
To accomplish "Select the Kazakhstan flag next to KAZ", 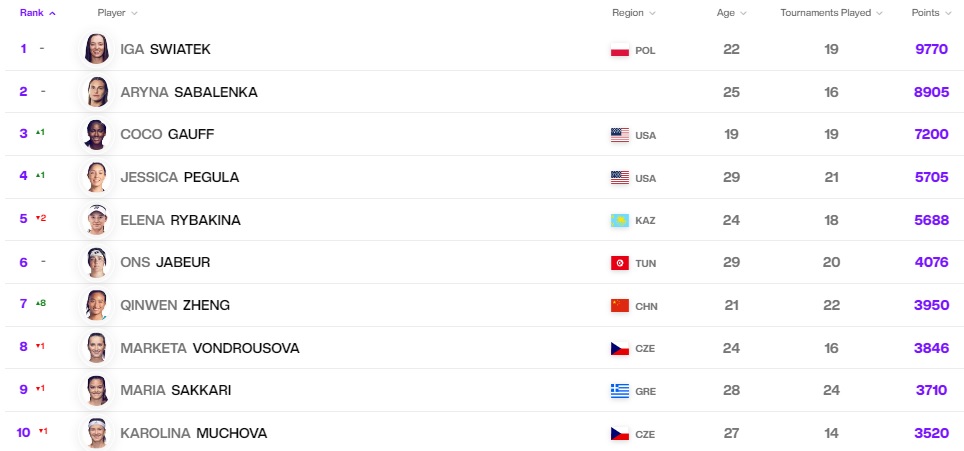I will [x=620, y=221].
